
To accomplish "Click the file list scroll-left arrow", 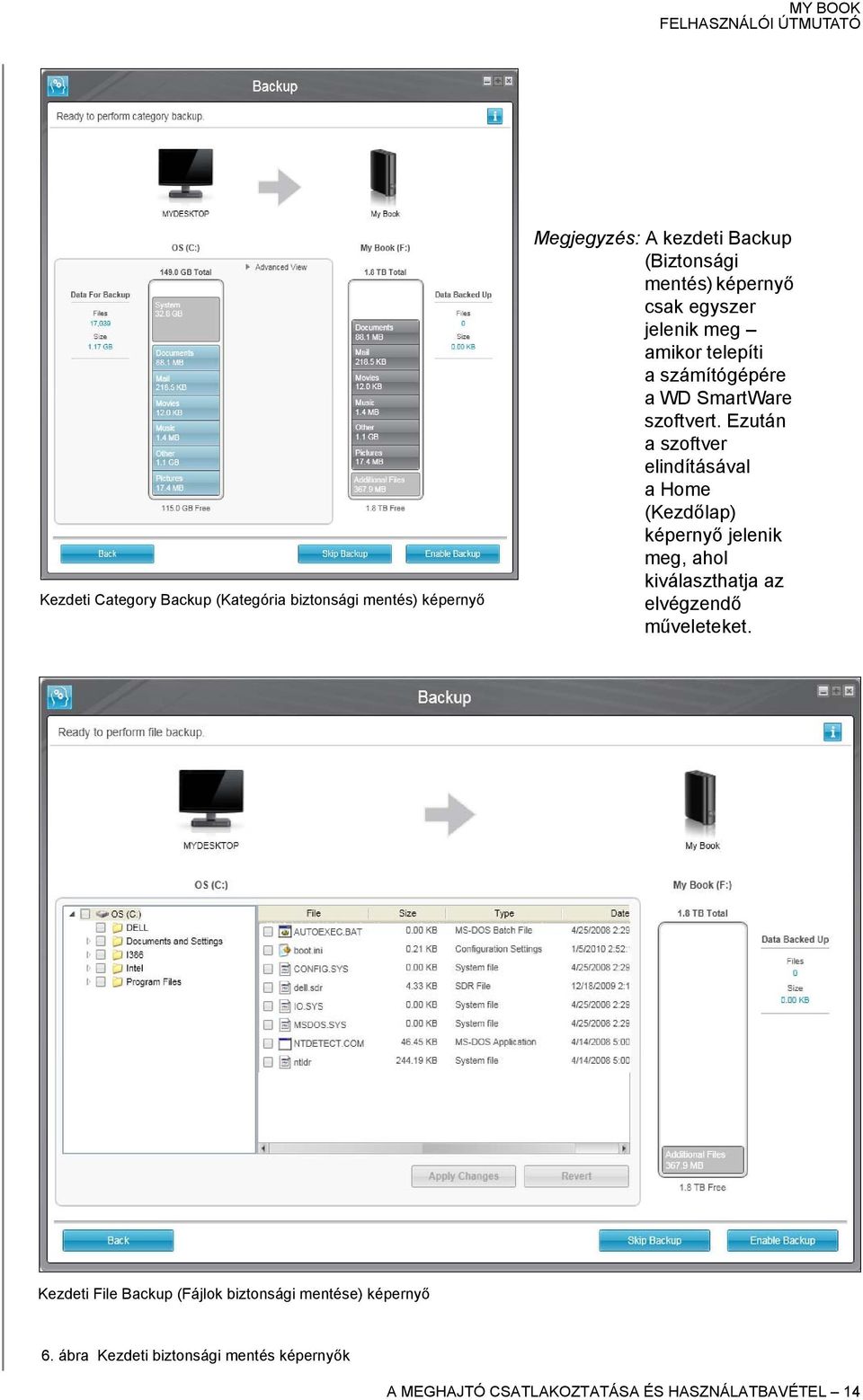I will point(263,1148).
